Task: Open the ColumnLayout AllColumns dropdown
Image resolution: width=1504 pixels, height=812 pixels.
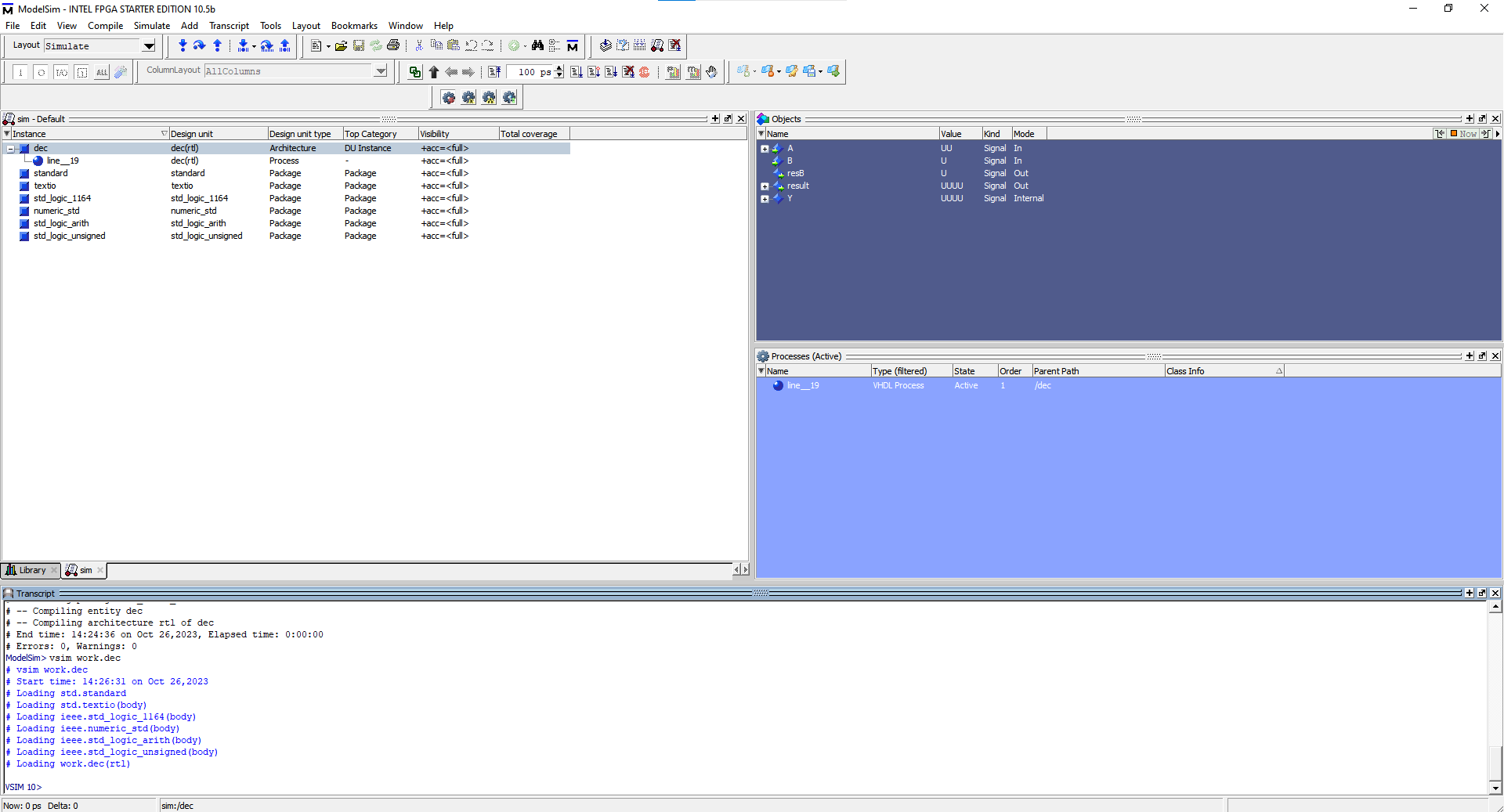Action: [x=381, y=71]
